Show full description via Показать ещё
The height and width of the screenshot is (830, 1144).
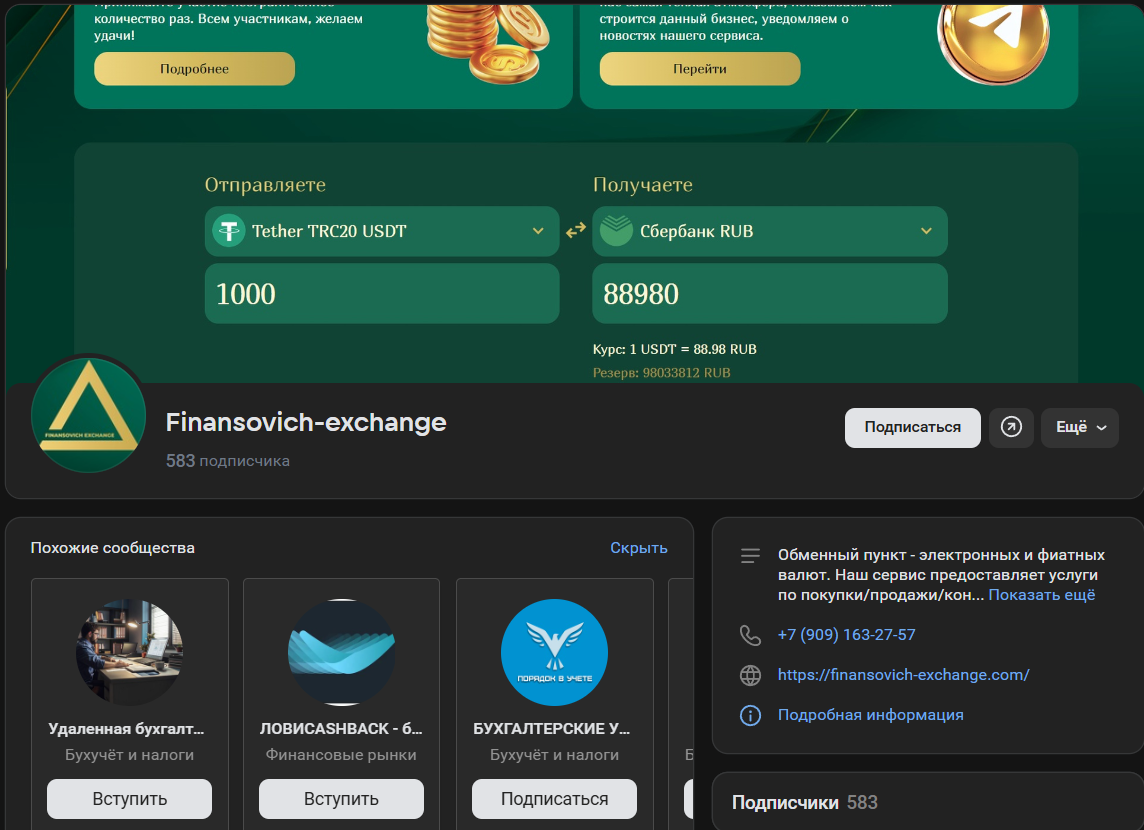pos(1042,595)
